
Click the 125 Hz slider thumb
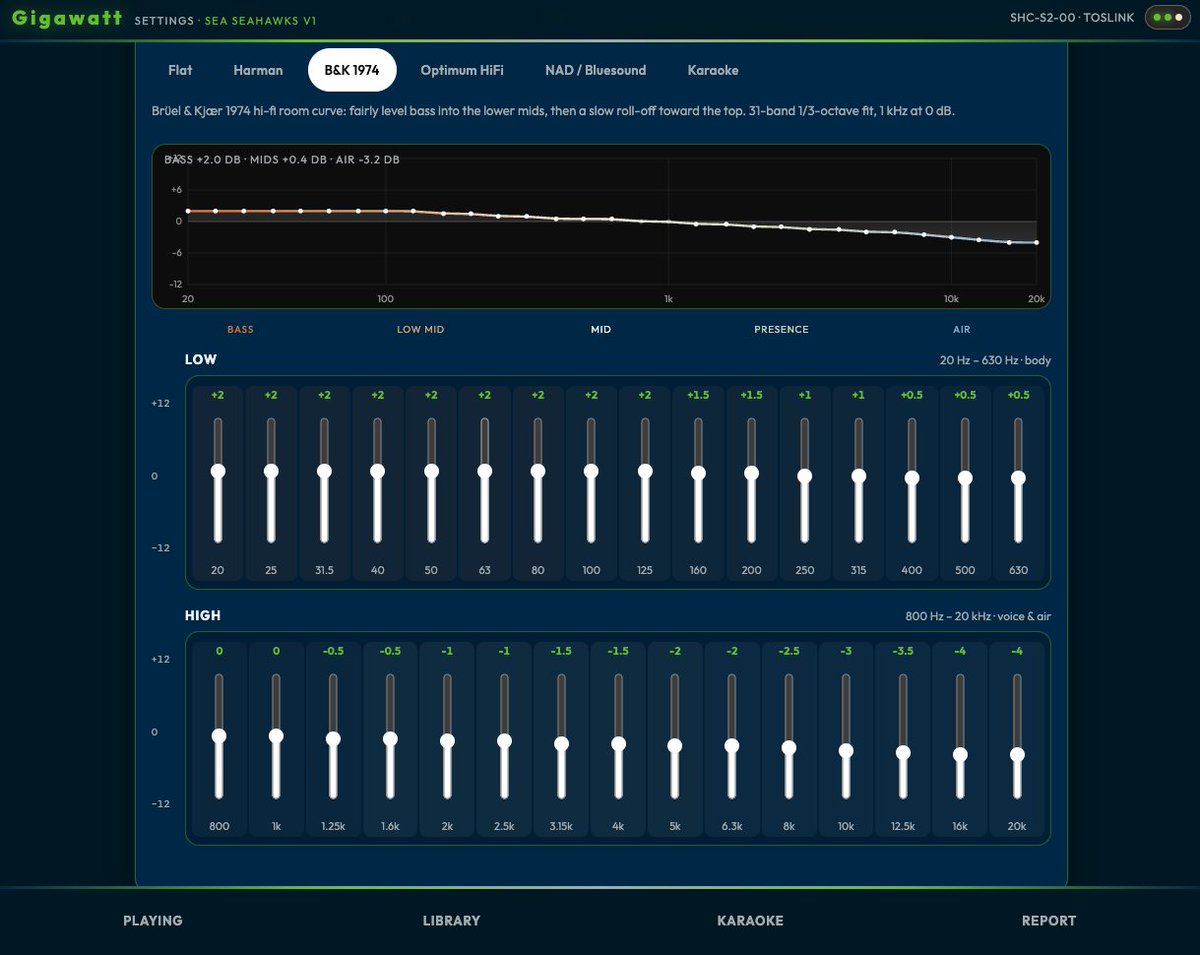click(x=645, y=471)
